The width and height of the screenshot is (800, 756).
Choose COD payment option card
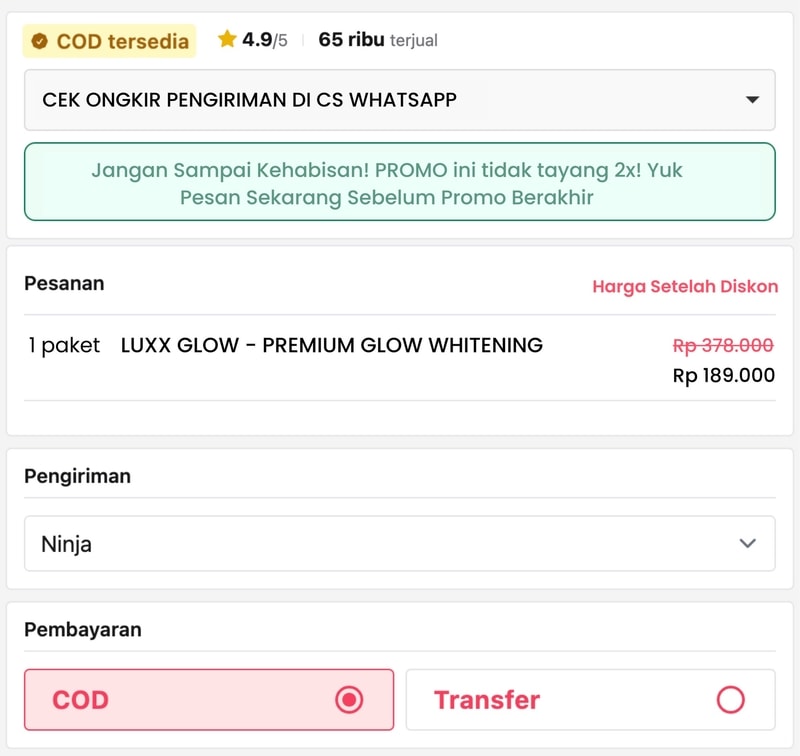tap(209, 699)
